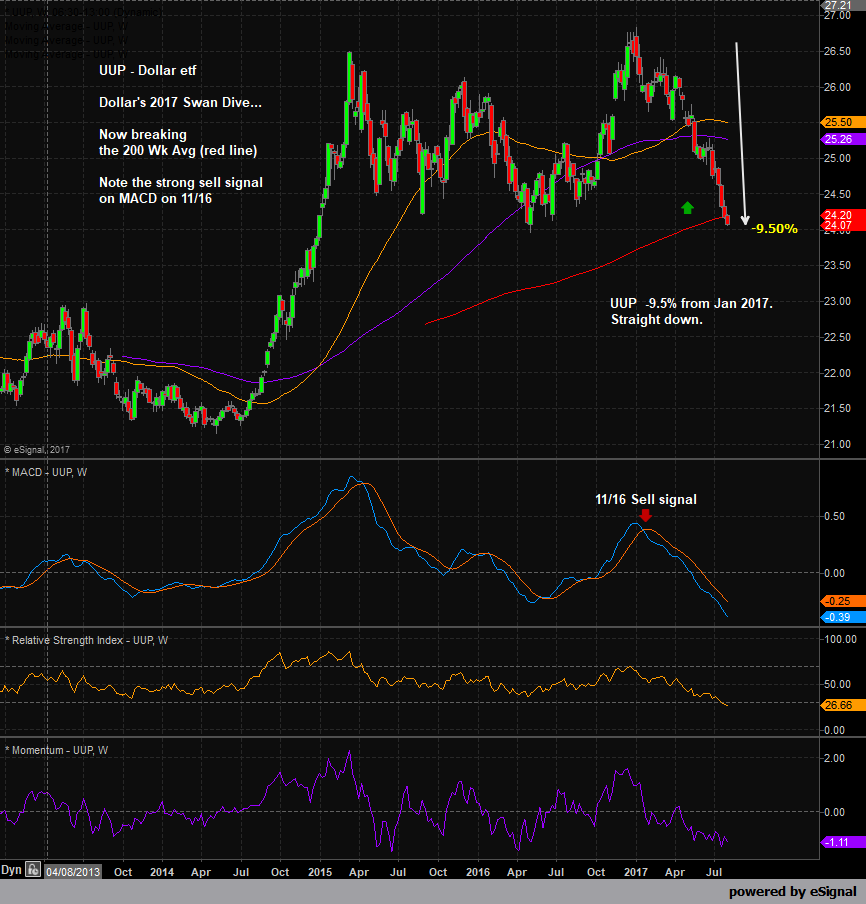
Task: Click the '* MACD - UUP, W' study label
Action: coord(46,472)
